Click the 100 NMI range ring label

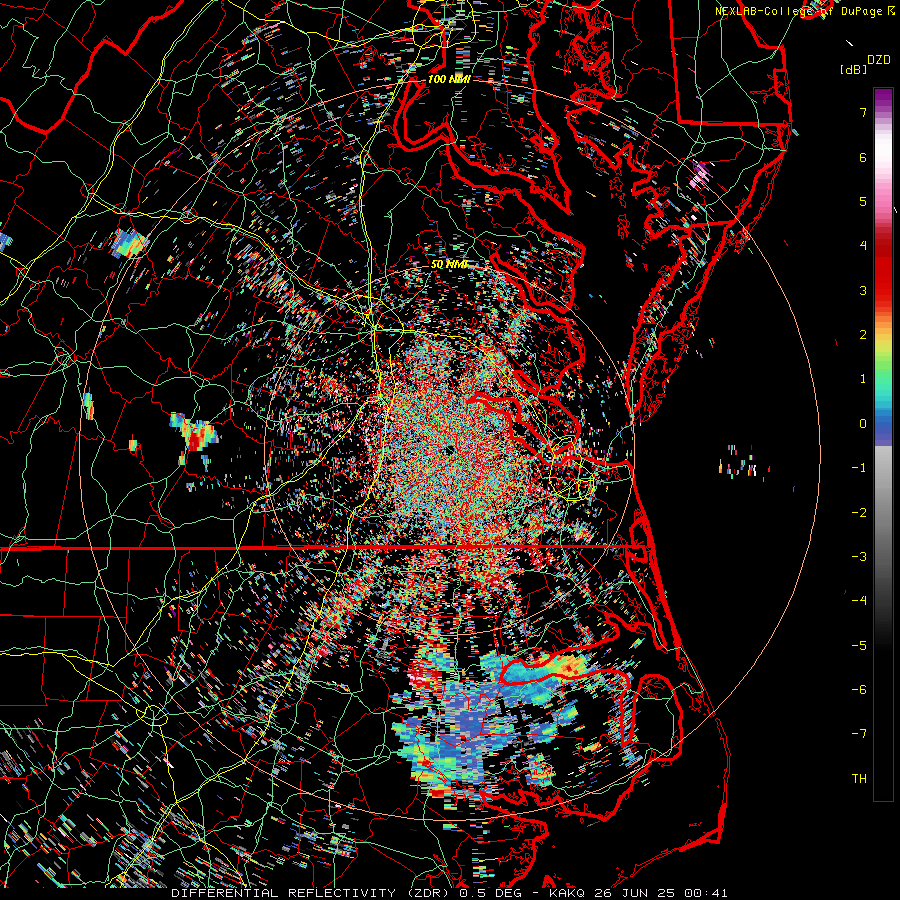(449, 79)
